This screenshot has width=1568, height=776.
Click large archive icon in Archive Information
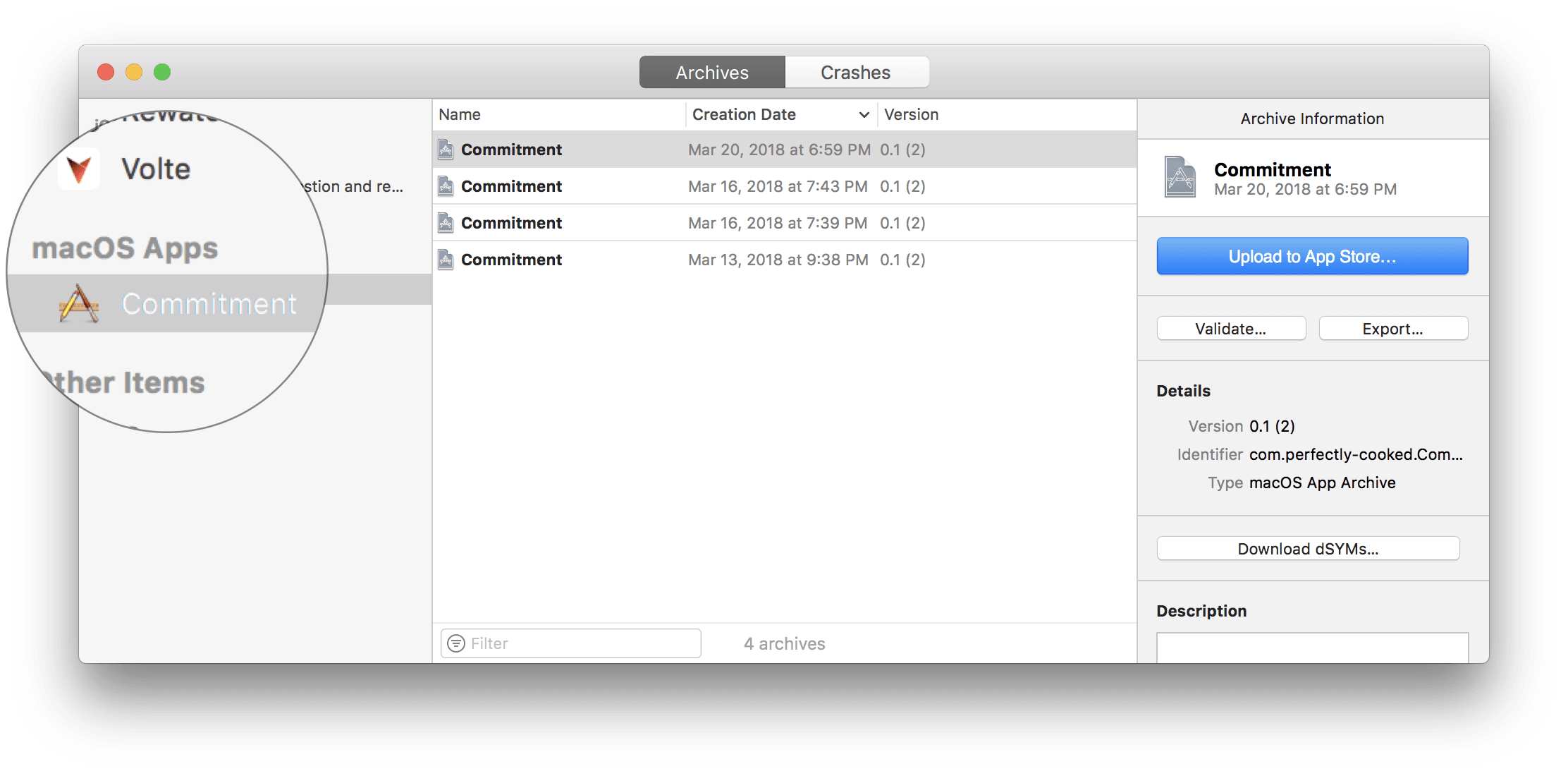1180,177
